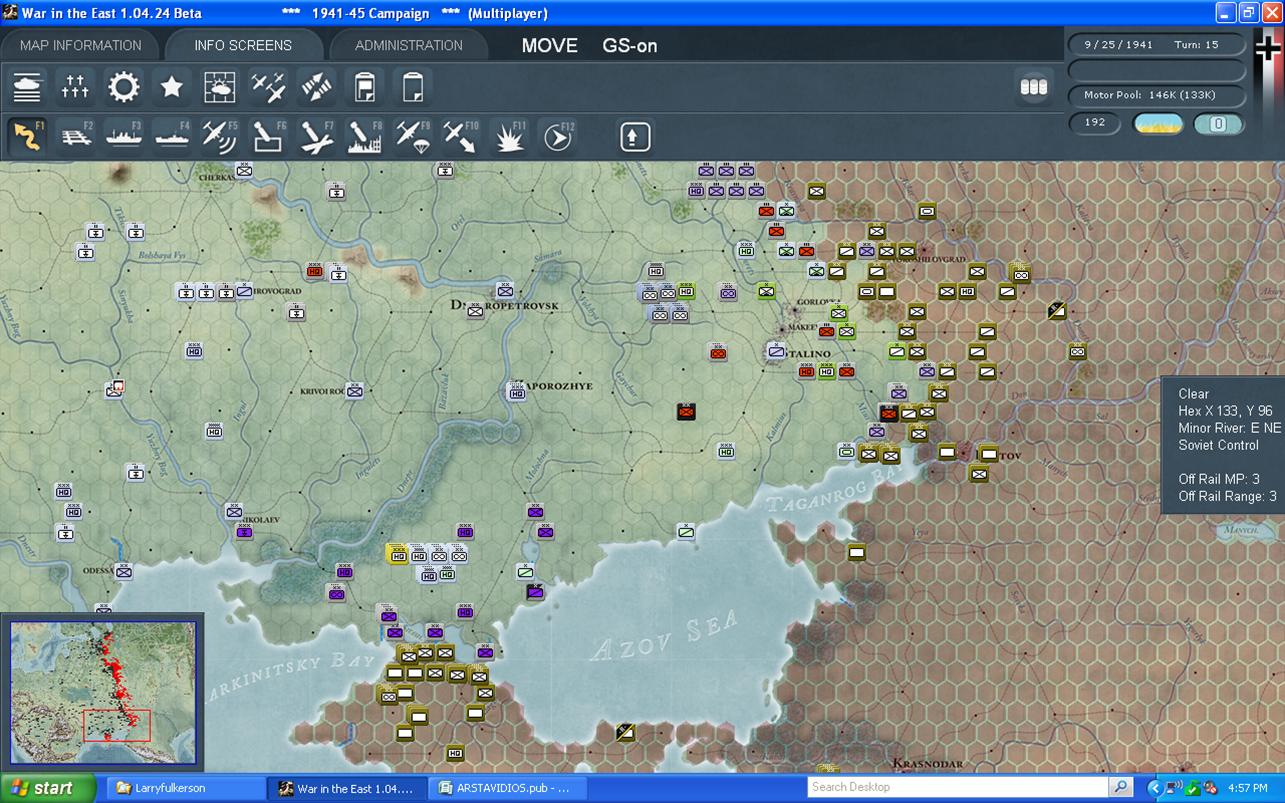Open the victory star icon screen
1285x803 pixels.
(x=171, y=87)
